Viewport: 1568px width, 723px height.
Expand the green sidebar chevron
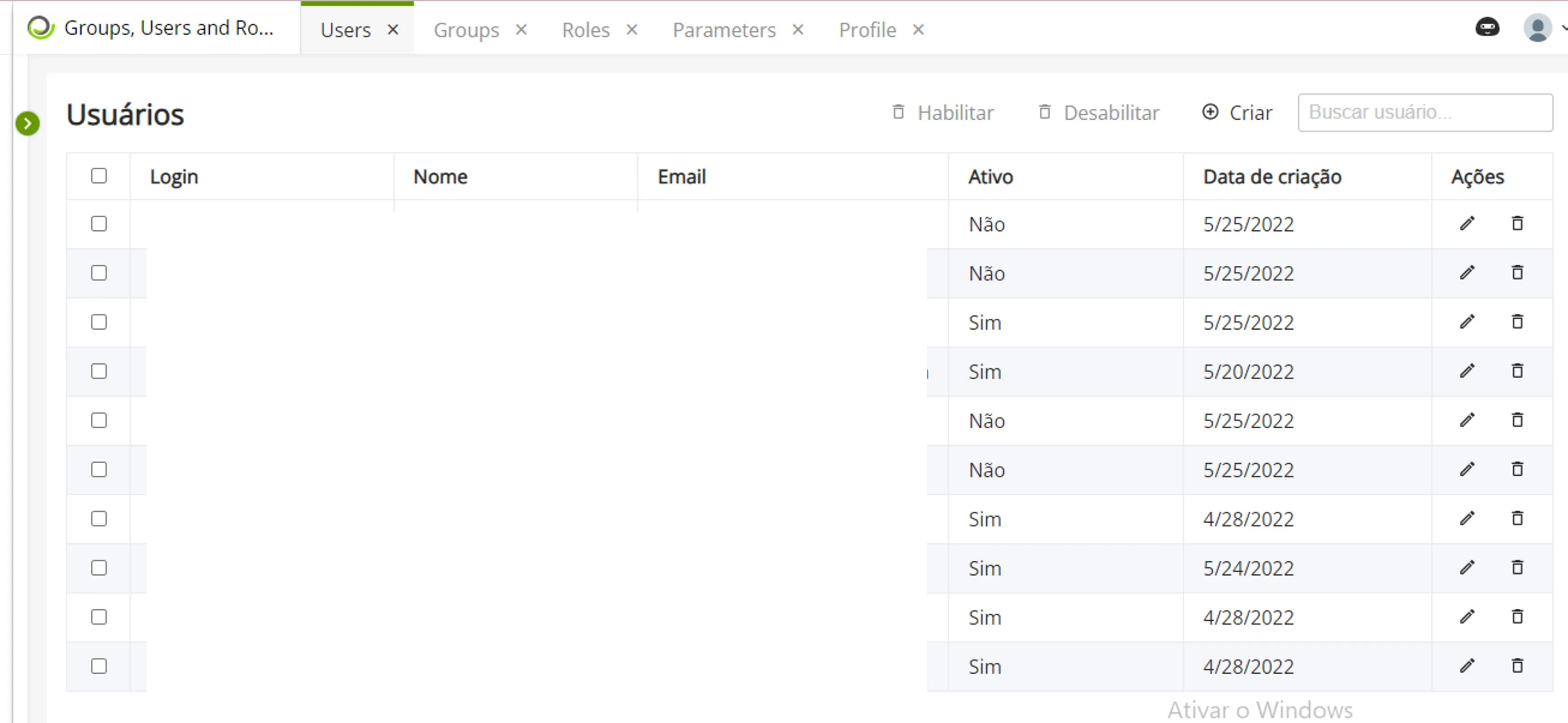27,123
